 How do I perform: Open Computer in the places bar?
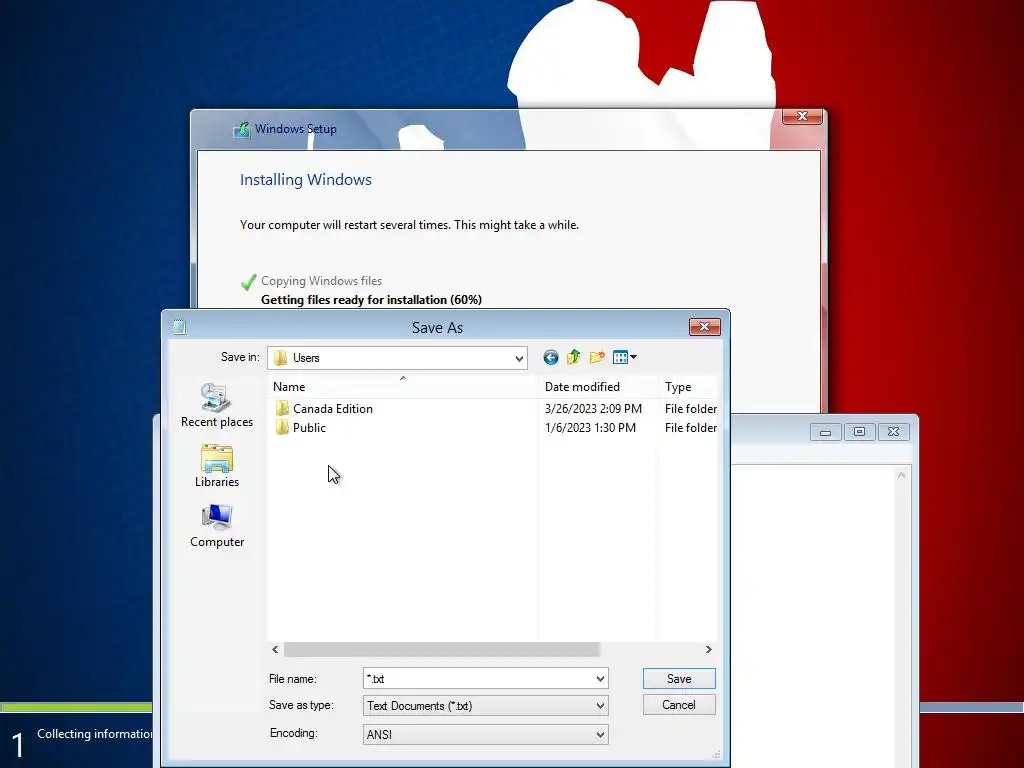[x=217, y=526]
